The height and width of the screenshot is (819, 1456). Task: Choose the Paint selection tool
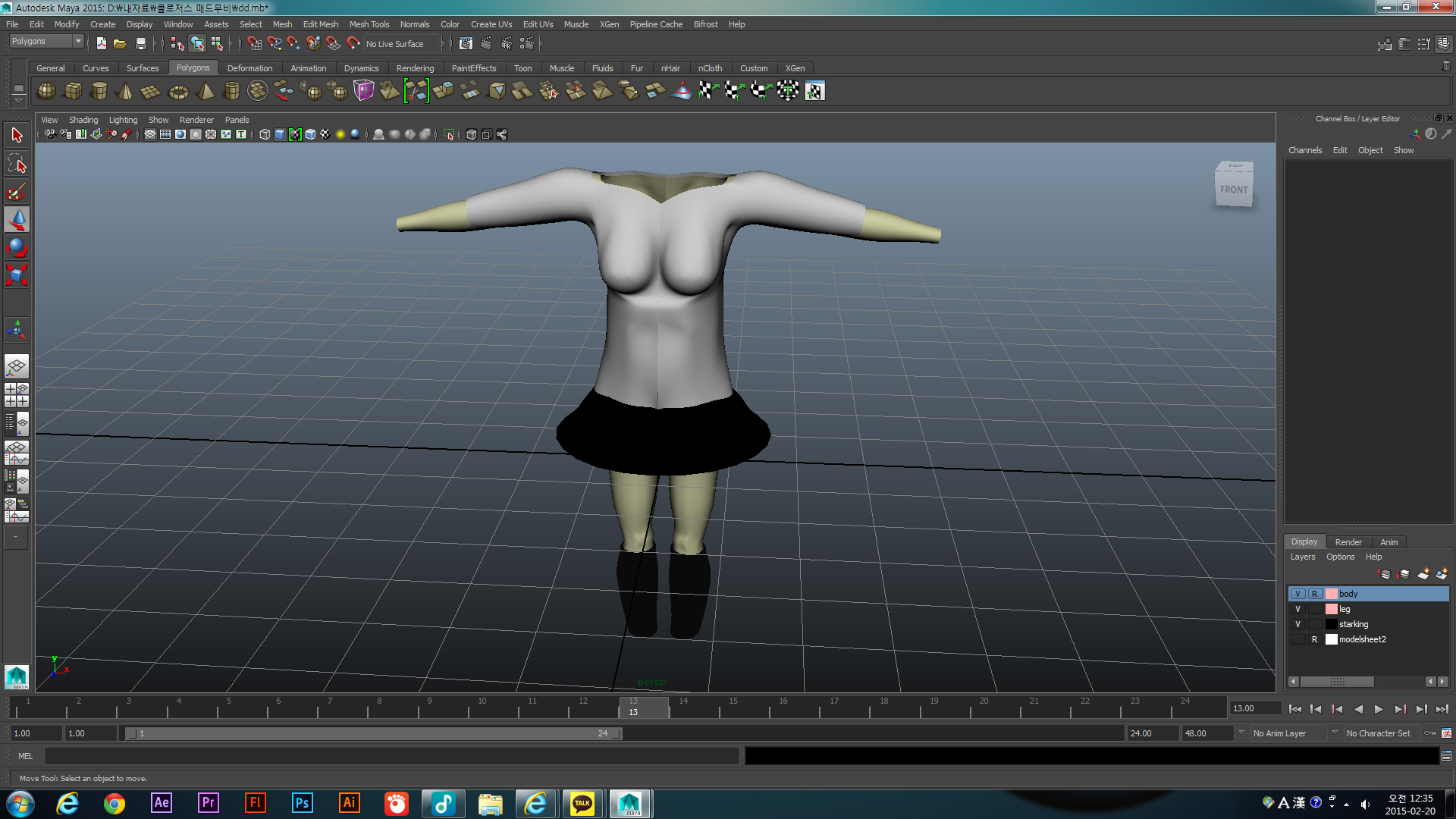[17, 192]
